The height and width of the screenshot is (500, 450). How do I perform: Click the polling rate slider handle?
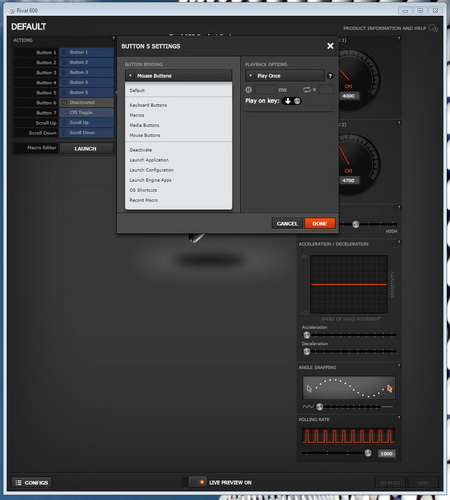tap(368, 453)
